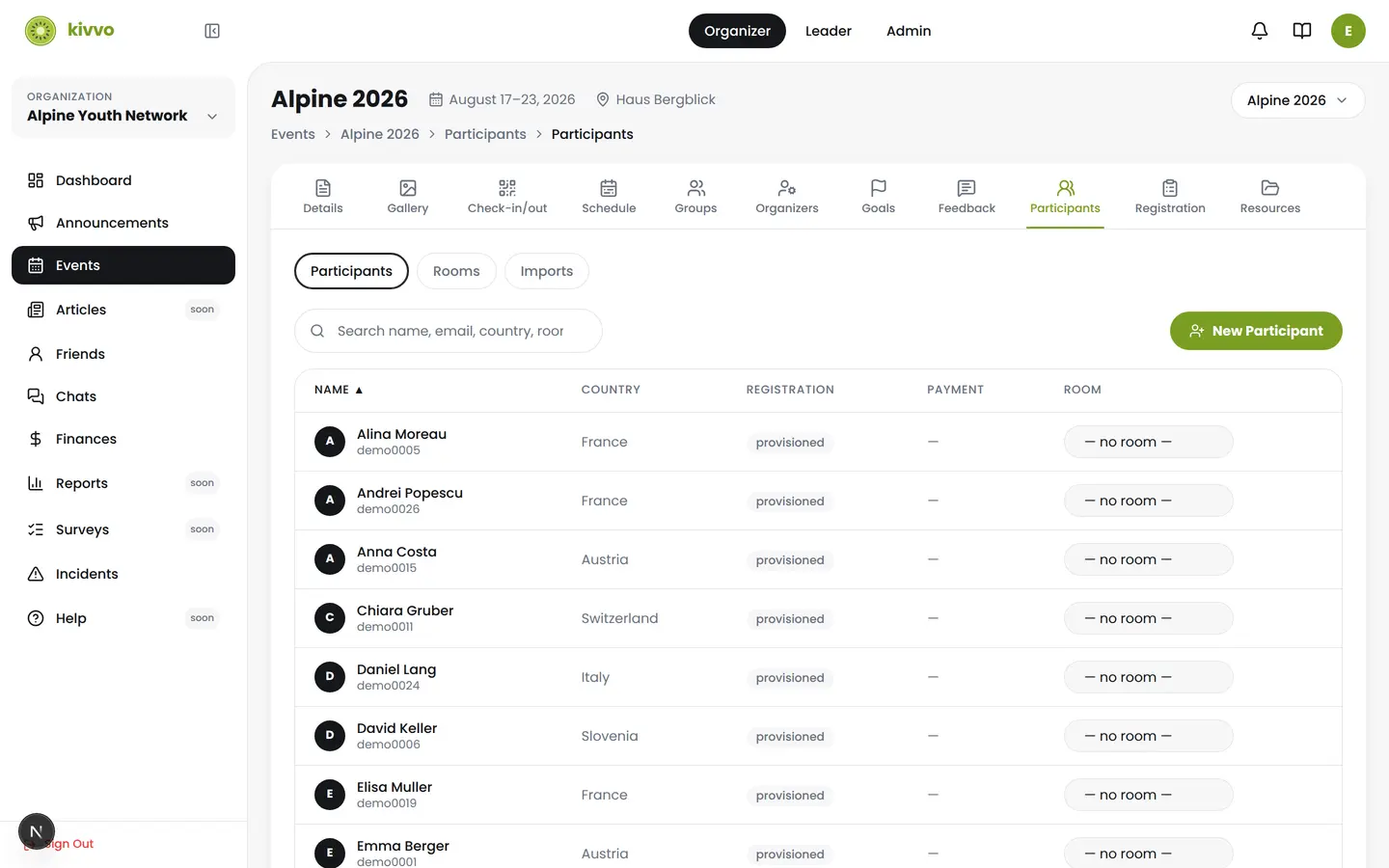Click the COUNTRY column header
1389x868 pixels.
click(611, 390)
